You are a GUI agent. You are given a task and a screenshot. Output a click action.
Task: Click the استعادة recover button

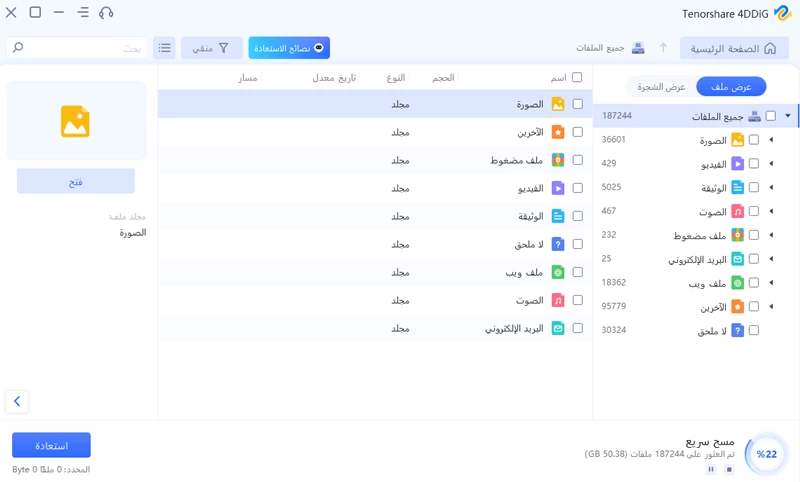pyautogui.click(x=52, y=445)
